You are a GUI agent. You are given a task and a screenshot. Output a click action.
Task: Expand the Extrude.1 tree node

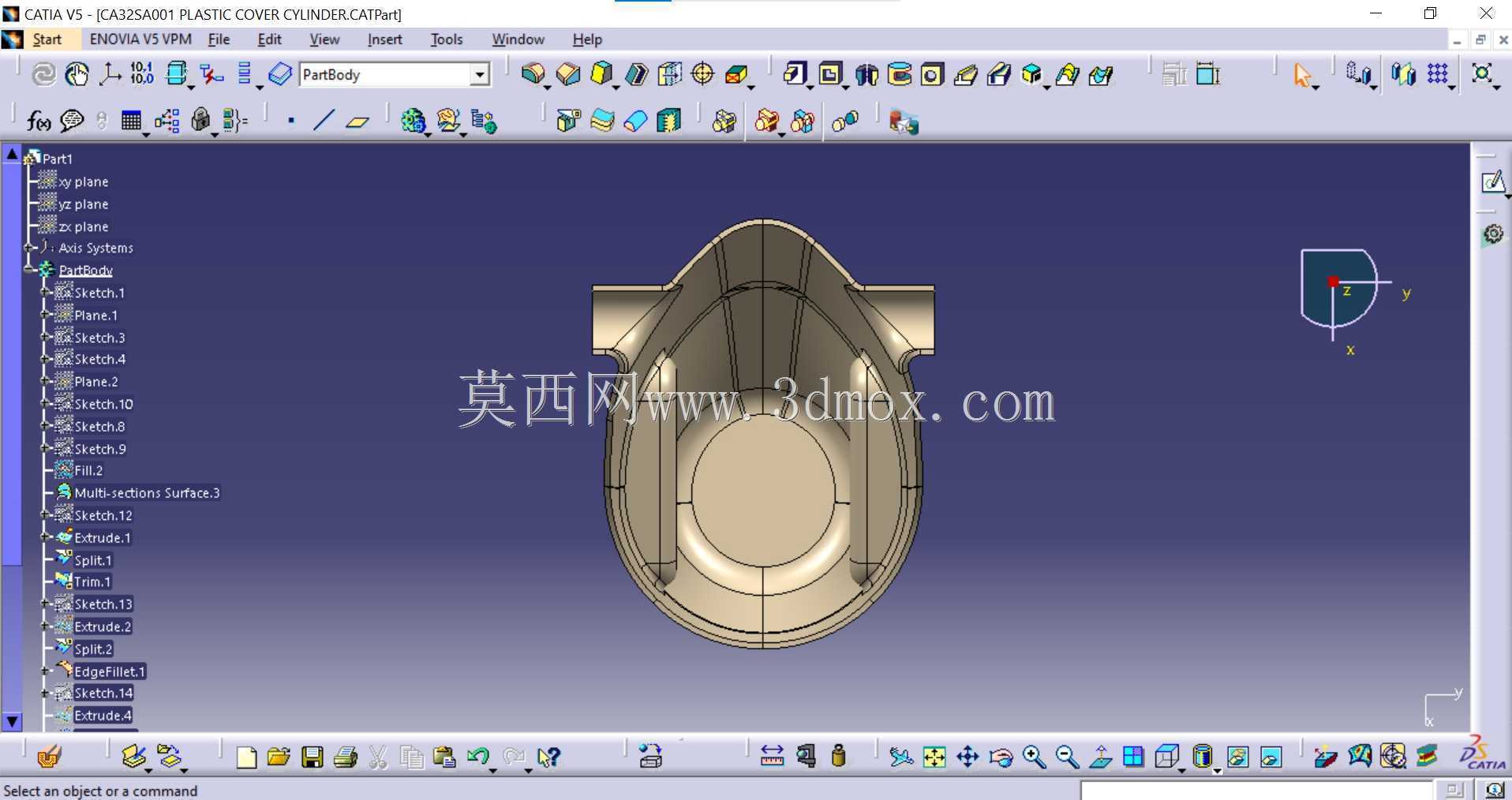pyautogui.click(x=46, y=538)
